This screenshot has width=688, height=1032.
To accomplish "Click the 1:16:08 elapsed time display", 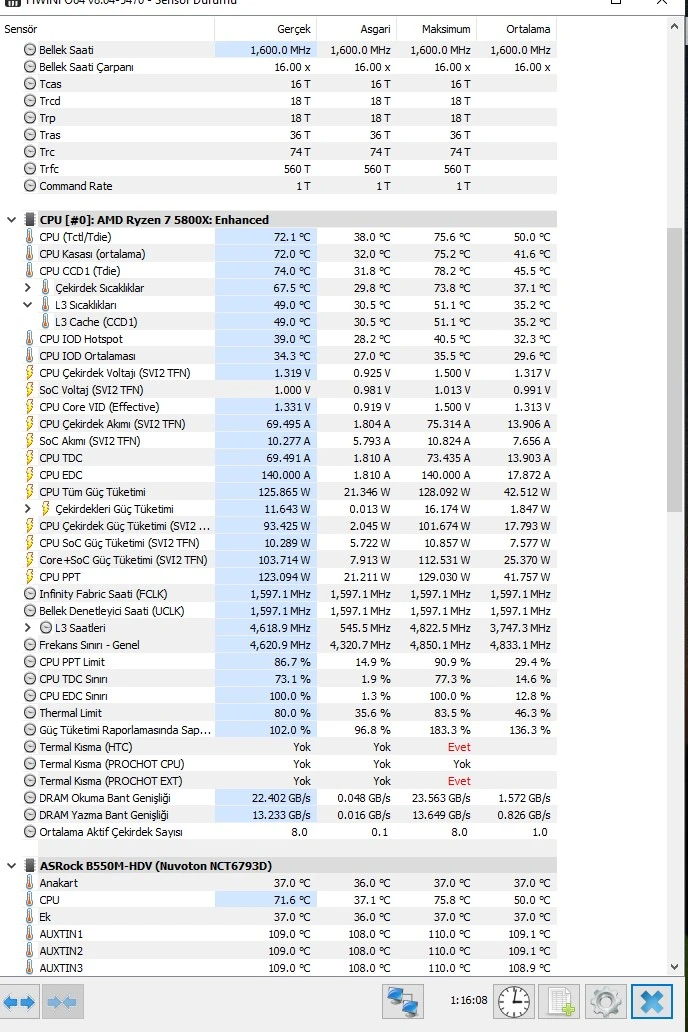I will click(469, 1000).
